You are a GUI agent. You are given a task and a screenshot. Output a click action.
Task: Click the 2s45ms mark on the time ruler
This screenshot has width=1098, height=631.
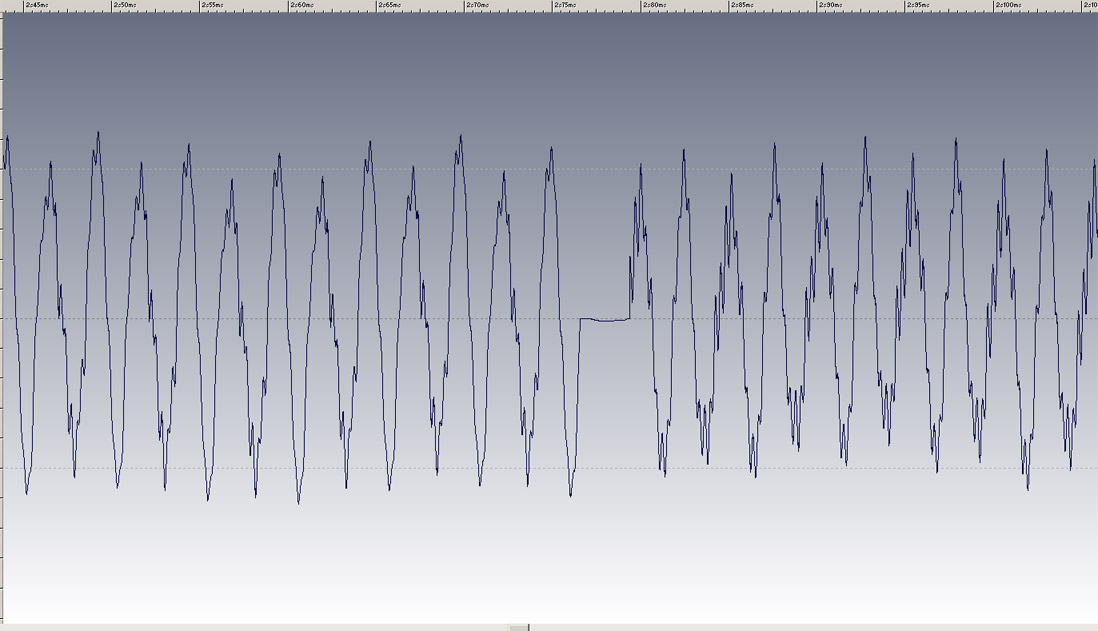click(x=36, y=5)
